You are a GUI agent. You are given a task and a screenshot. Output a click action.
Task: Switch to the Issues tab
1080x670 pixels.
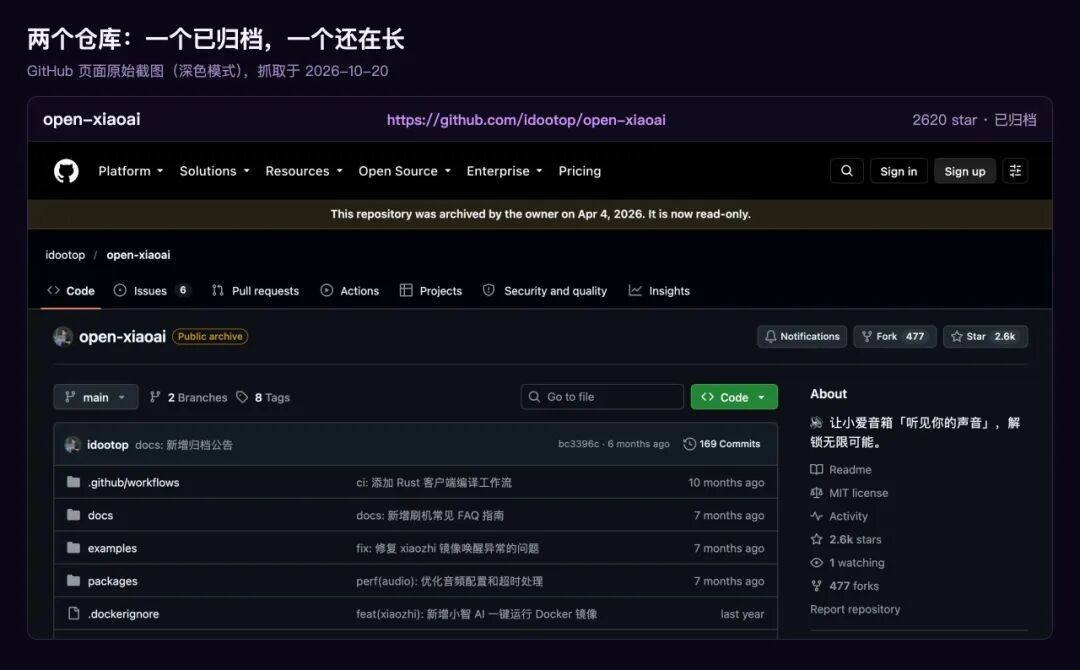click(x=152, y=291)
